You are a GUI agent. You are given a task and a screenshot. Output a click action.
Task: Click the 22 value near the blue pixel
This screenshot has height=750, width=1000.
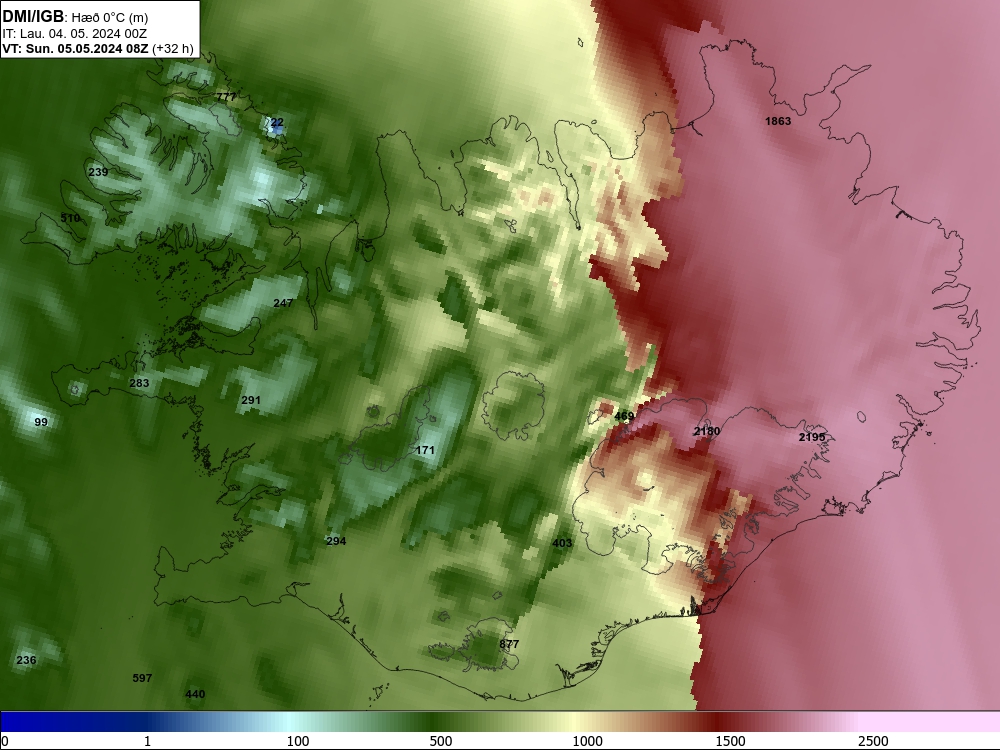tap(277, 122)
